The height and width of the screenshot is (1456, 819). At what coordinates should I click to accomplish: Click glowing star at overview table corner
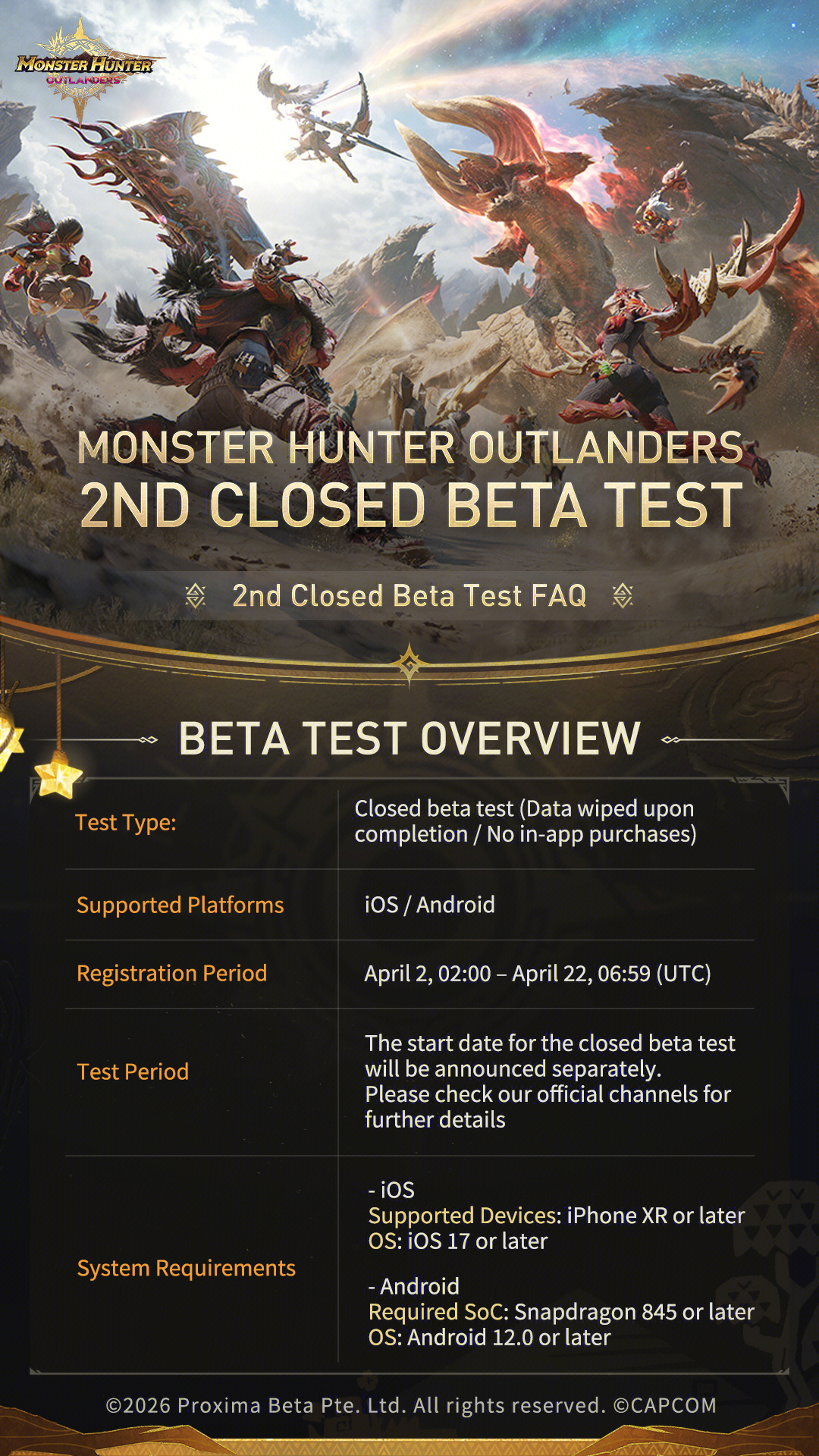59,778
